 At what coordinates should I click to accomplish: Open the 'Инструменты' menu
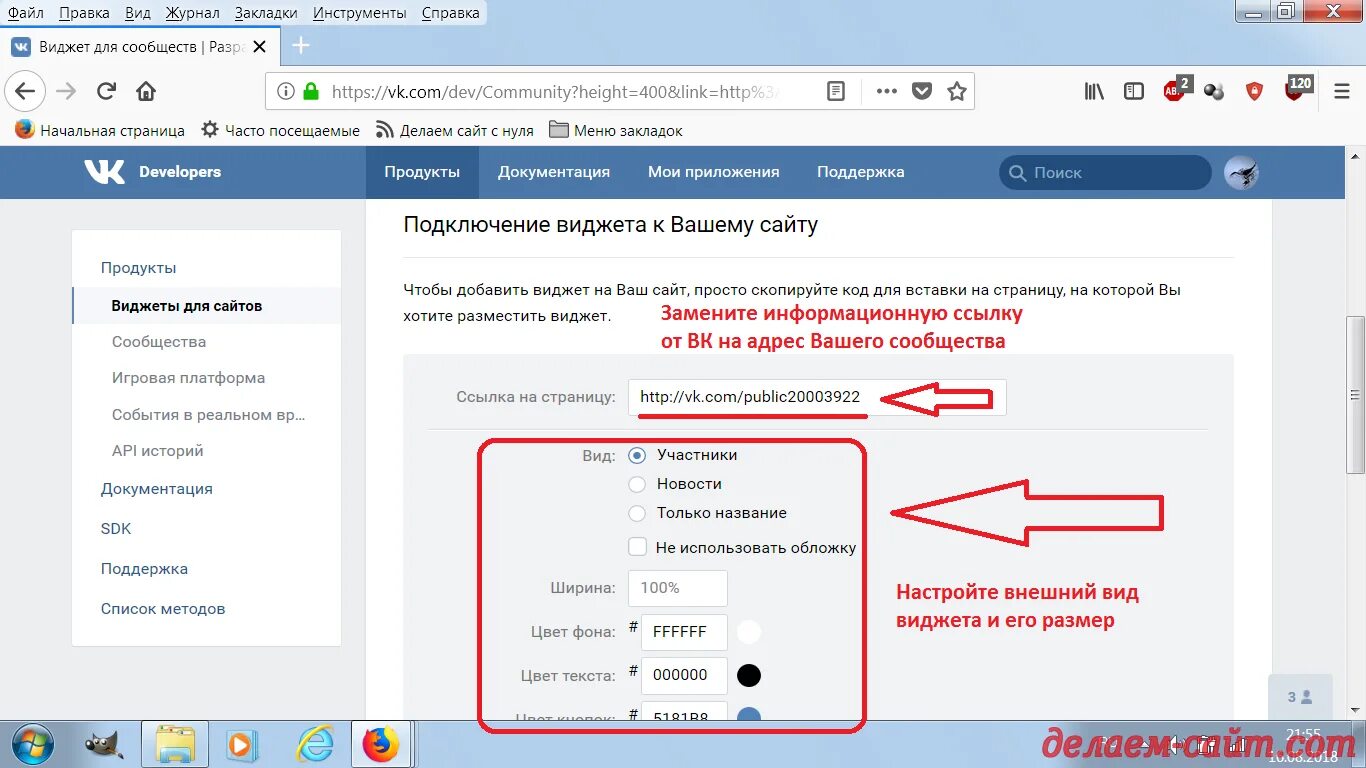point(359,13)
